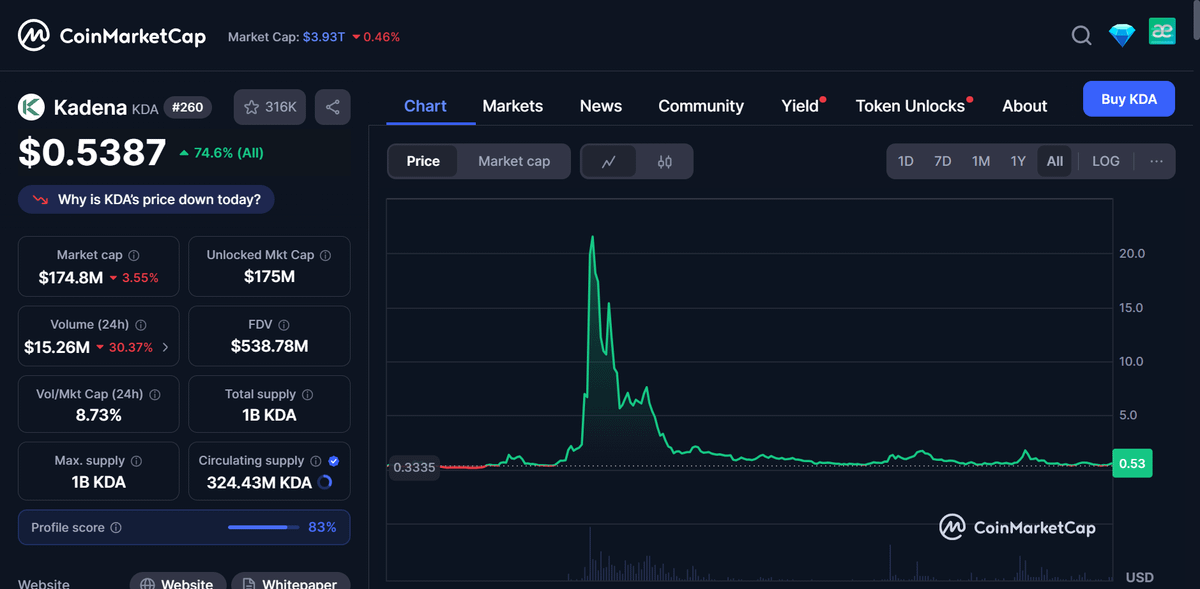Open the Chart tab

[425, 106]
